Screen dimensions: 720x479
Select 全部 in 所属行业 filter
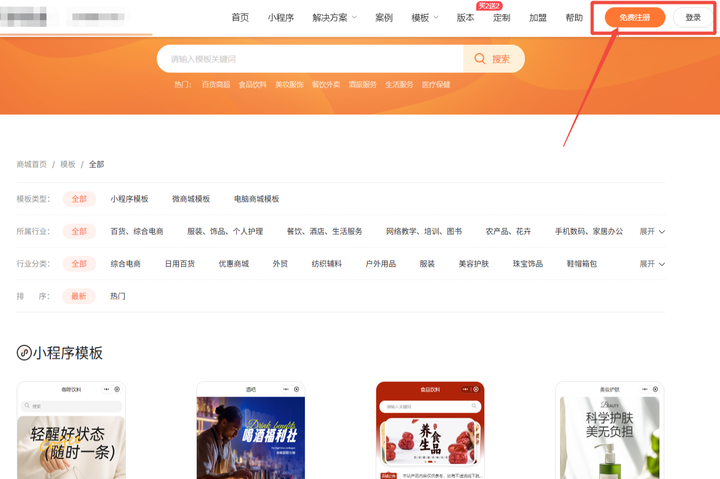tap(79, 231)
